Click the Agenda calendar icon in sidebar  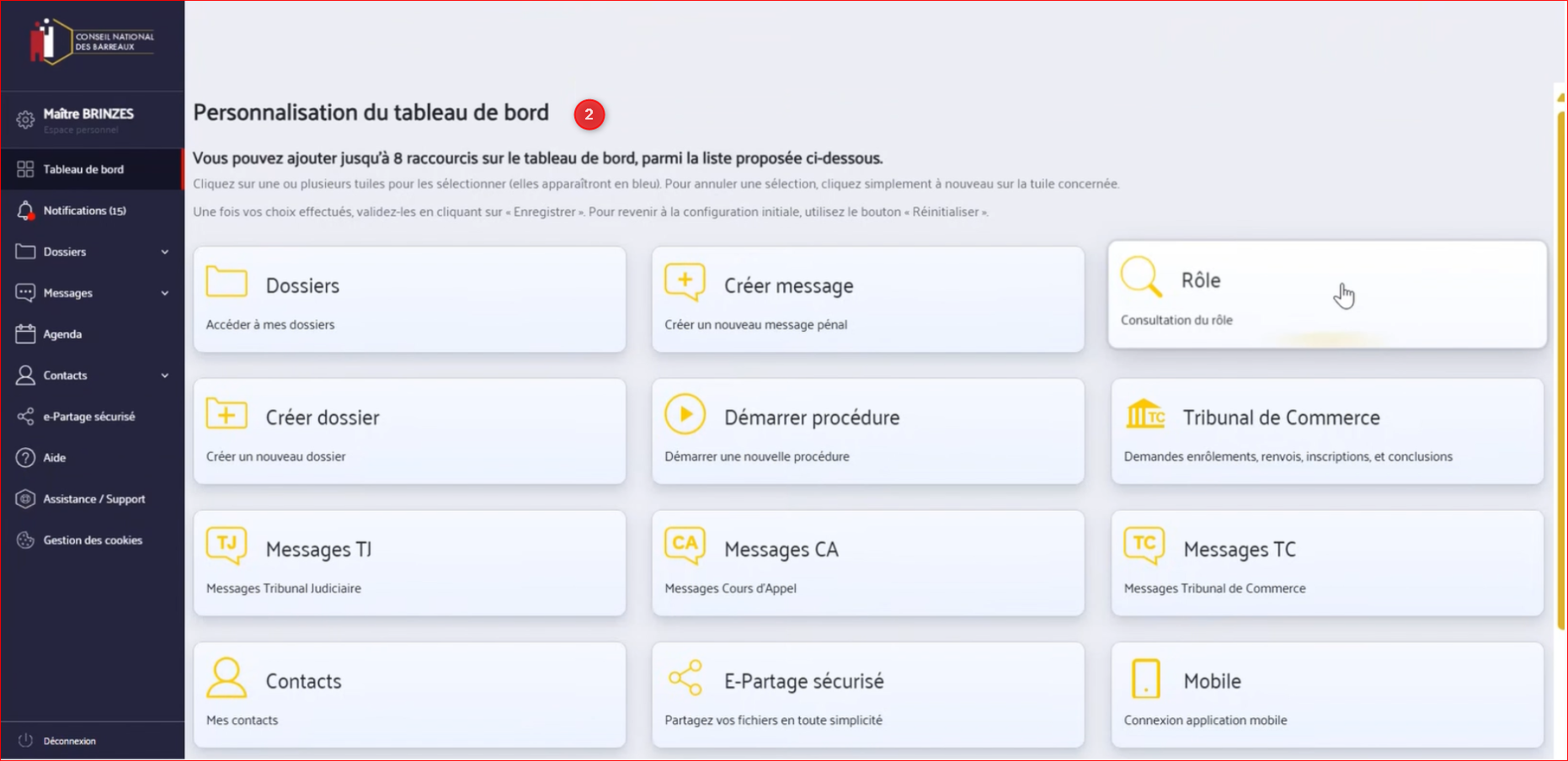pos(25,334)
